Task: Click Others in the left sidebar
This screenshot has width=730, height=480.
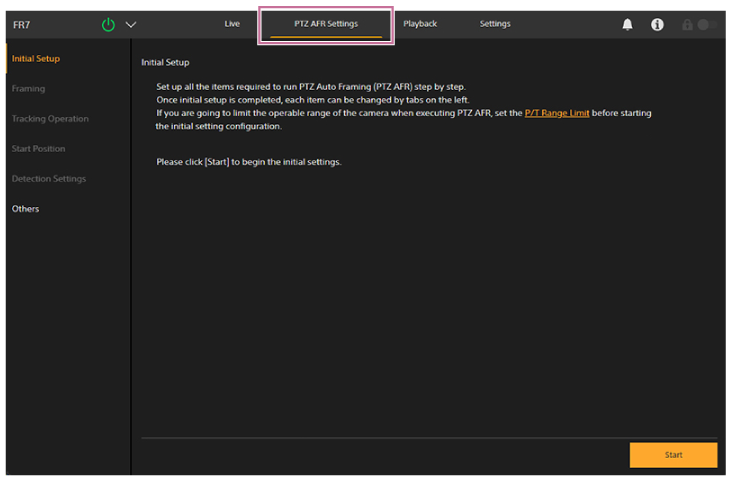Action: 26,208
